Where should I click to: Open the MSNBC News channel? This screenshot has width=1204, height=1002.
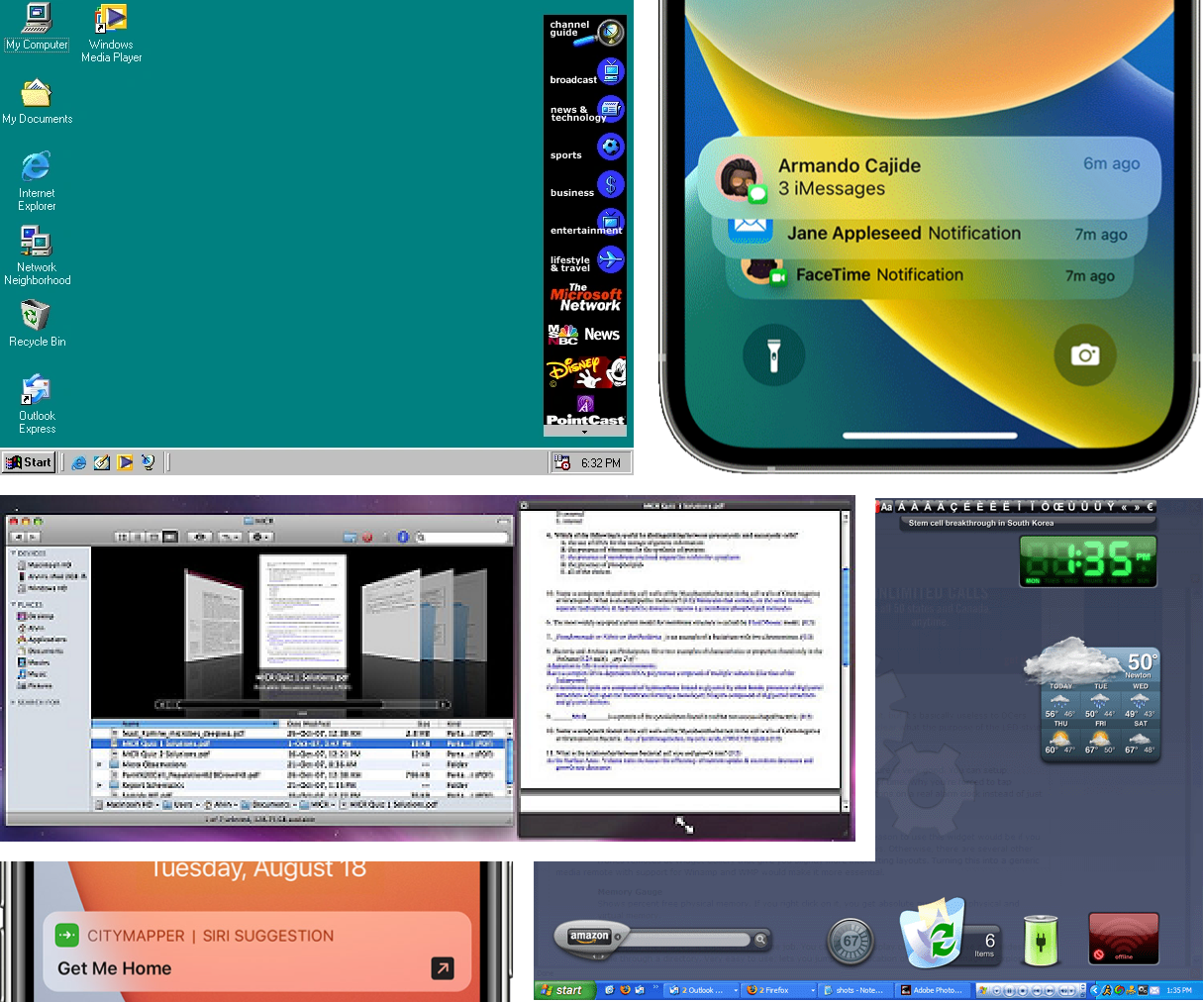[586, 335]
